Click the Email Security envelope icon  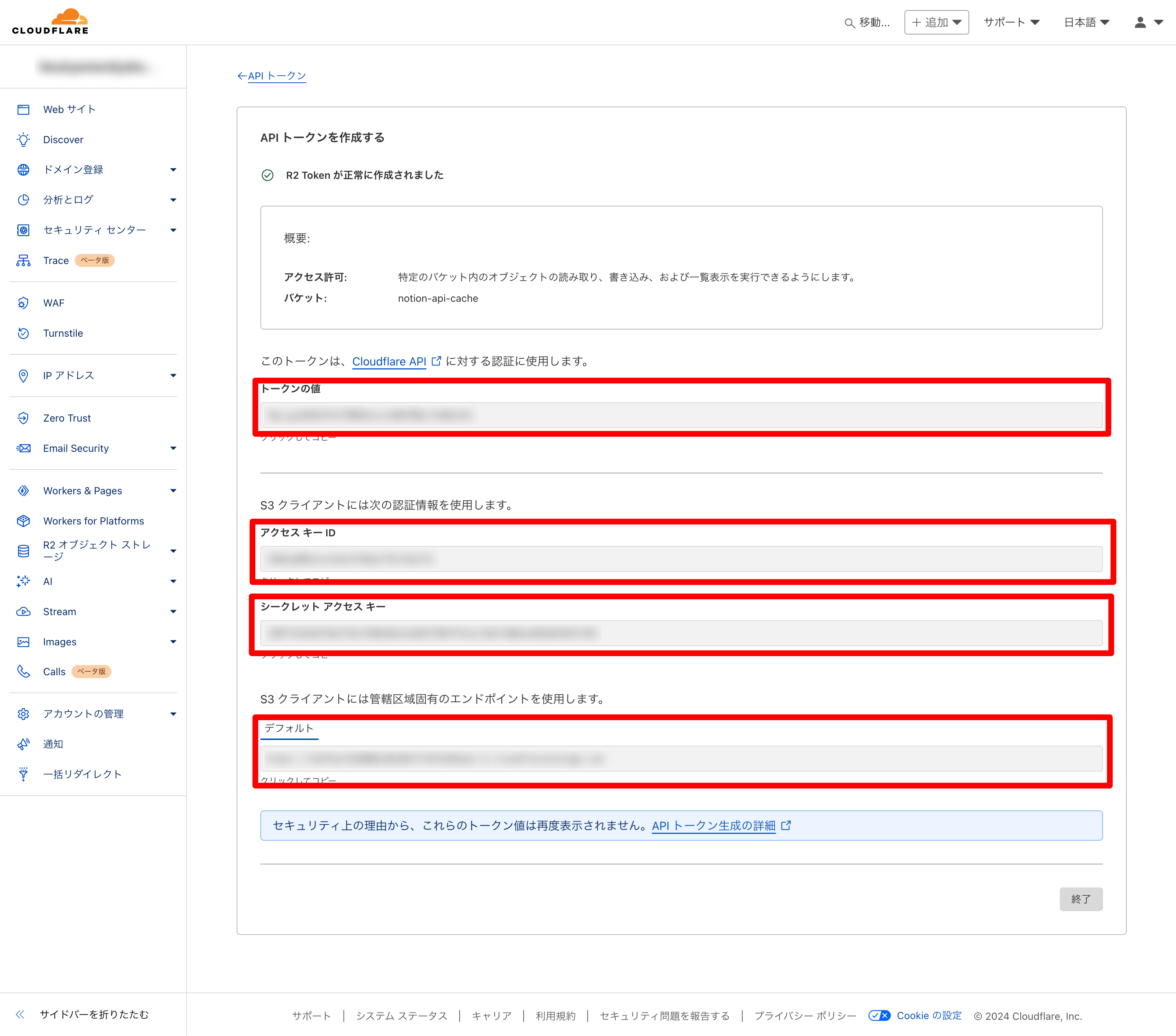(23, 448)
